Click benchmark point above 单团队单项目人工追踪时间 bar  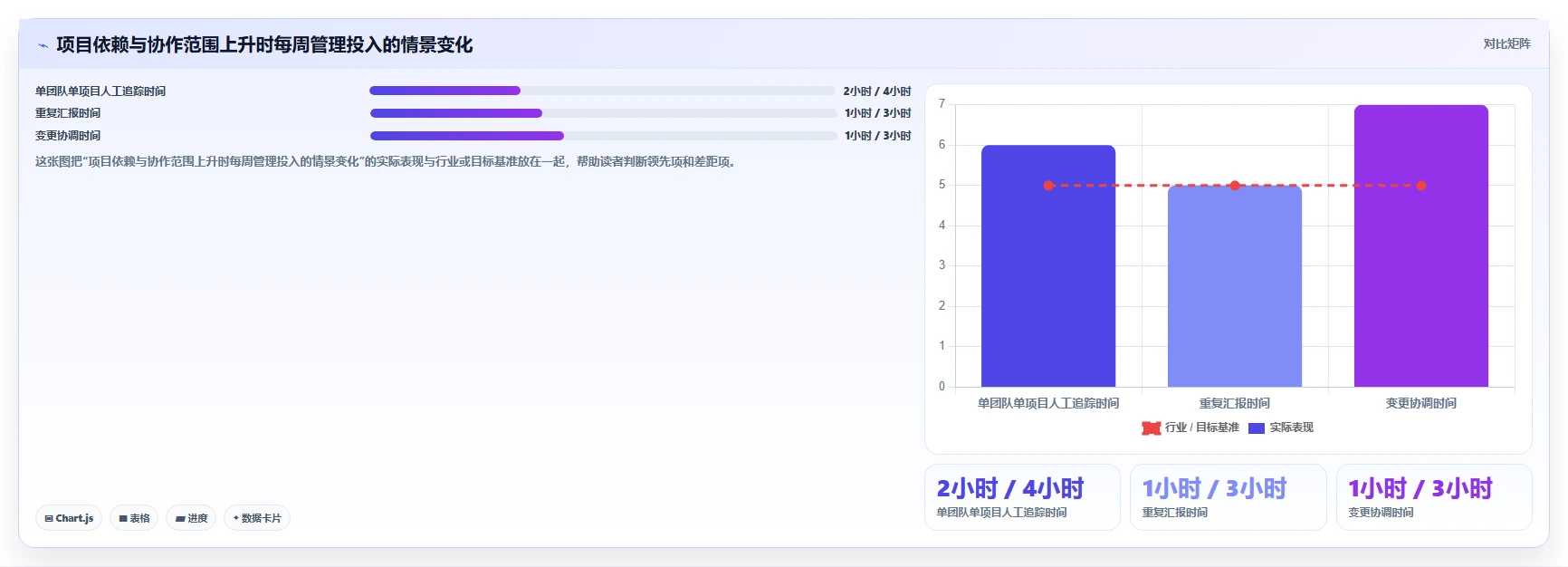[x=1048, y=186]
